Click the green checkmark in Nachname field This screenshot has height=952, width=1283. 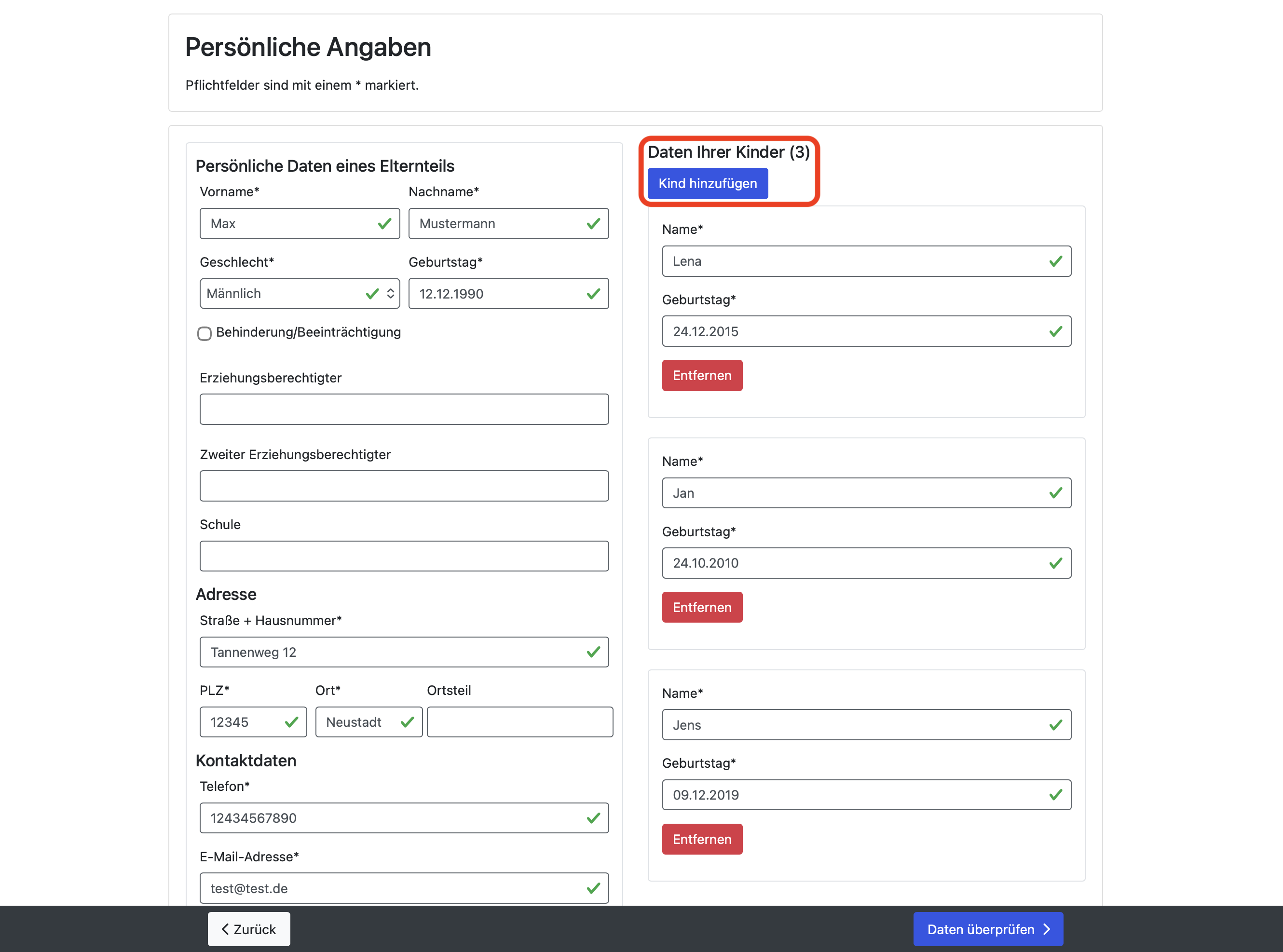click(x=593, y=224)
